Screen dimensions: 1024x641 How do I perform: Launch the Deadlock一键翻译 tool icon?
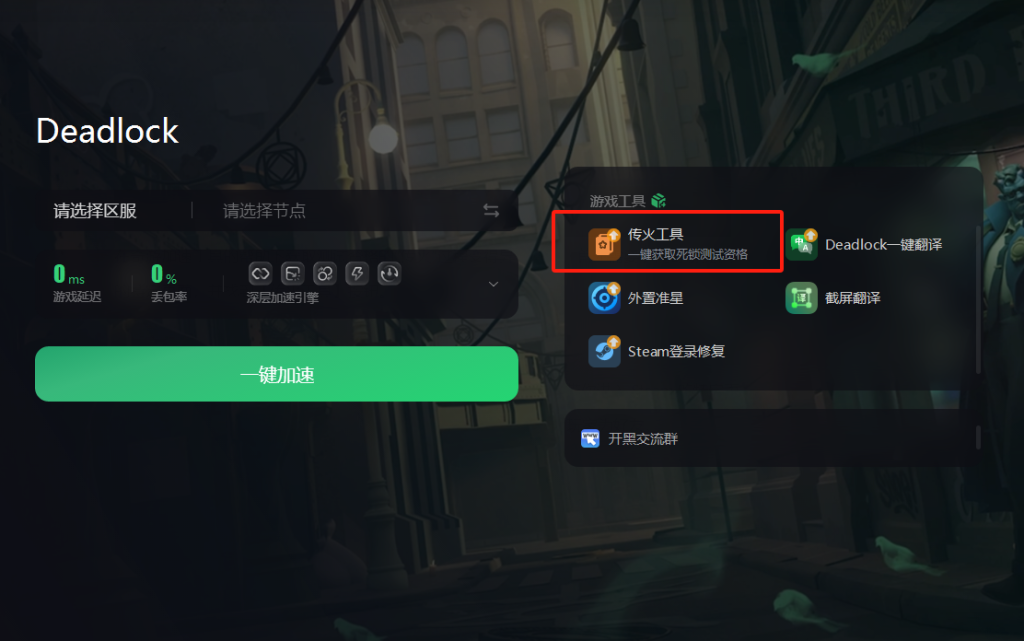pyautogui.click(x=801, y=244)
